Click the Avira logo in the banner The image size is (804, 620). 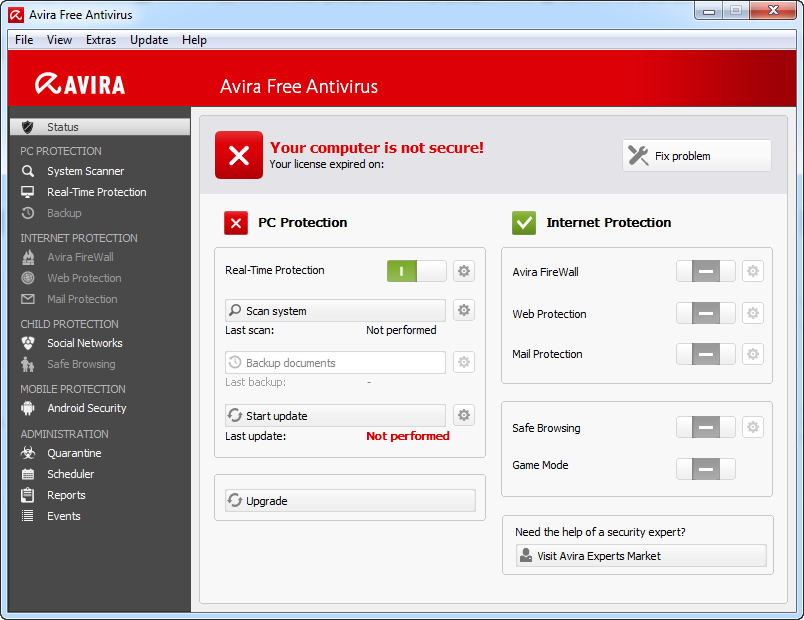tap(80, 84)
